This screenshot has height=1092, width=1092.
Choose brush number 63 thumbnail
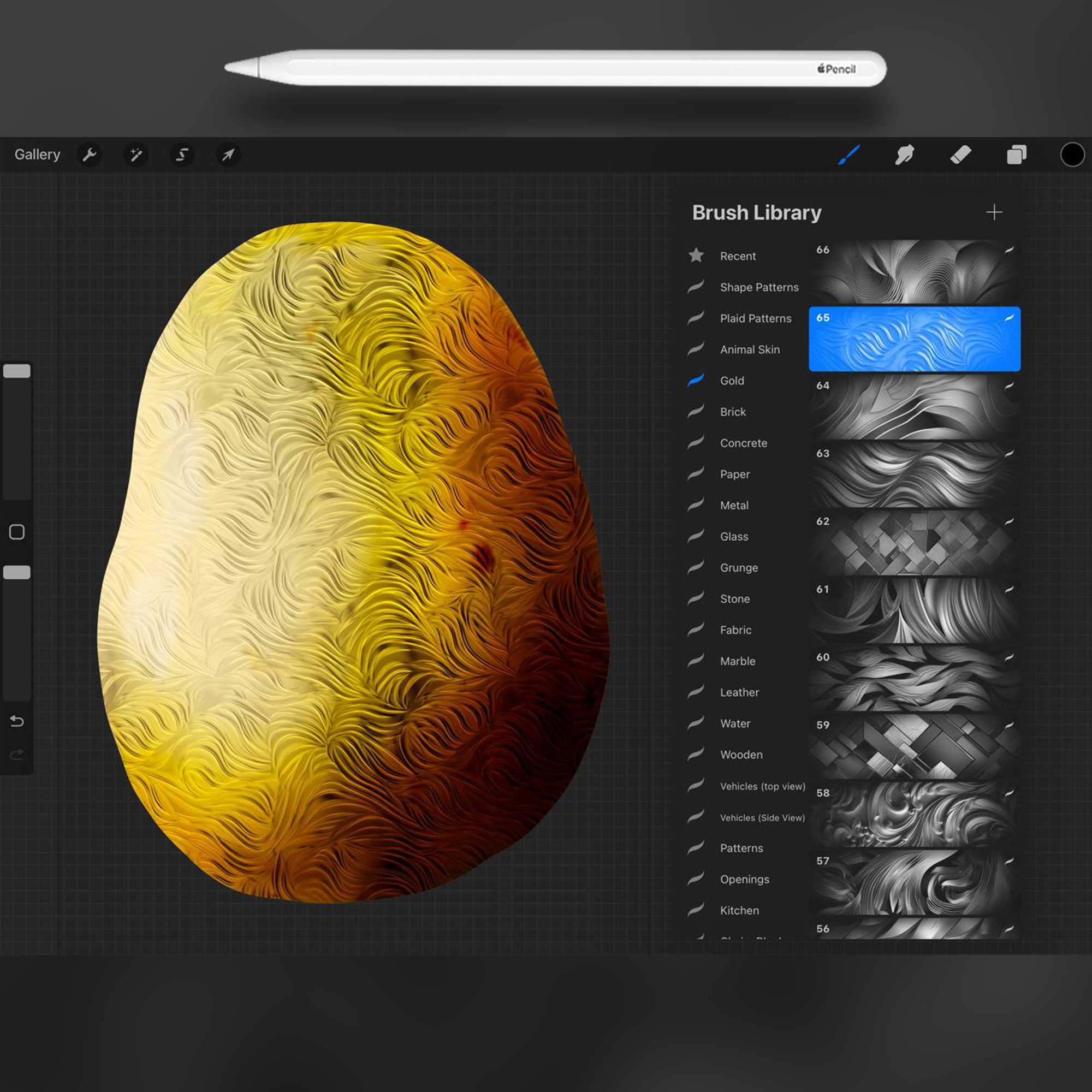pyautogui.click(x=914, y=475)
